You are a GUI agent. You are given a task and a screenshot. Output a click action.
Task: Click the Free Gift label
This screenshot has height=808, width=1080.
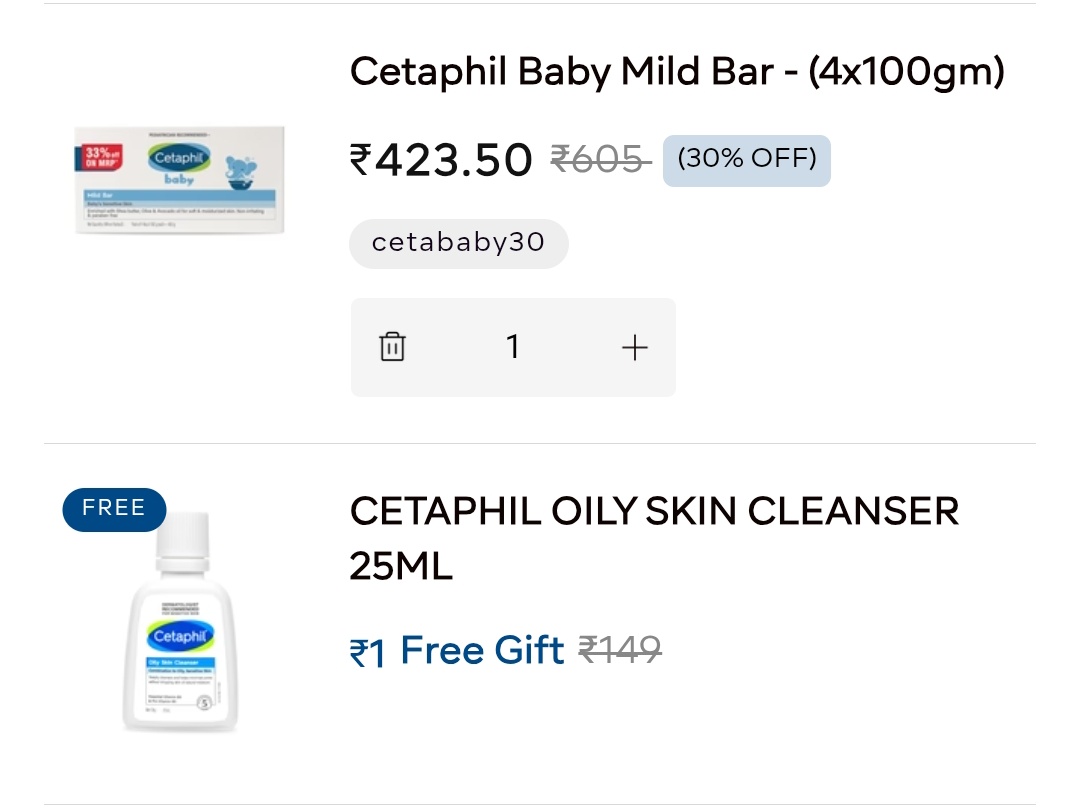482,651
